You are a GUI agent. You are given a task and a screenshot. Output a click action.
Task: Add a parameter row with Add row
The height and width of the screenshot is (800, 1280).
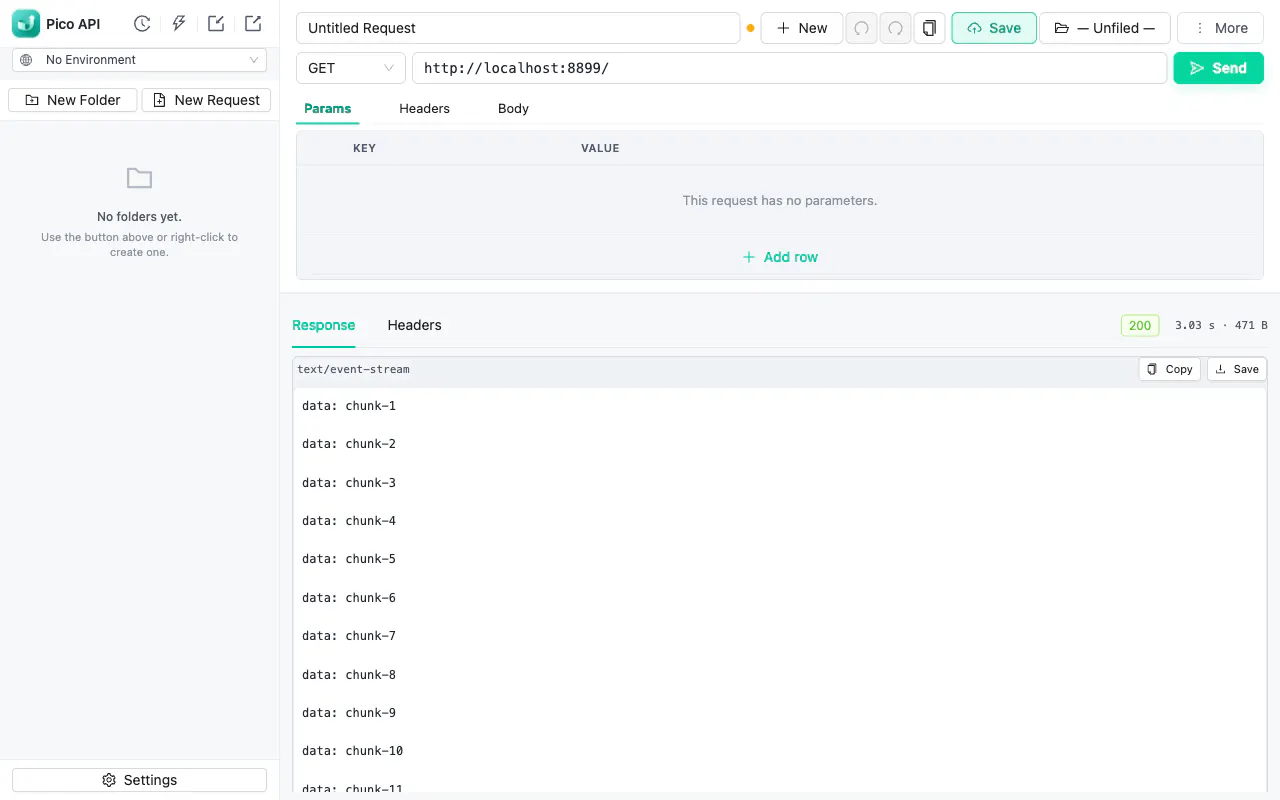(780, 257)
